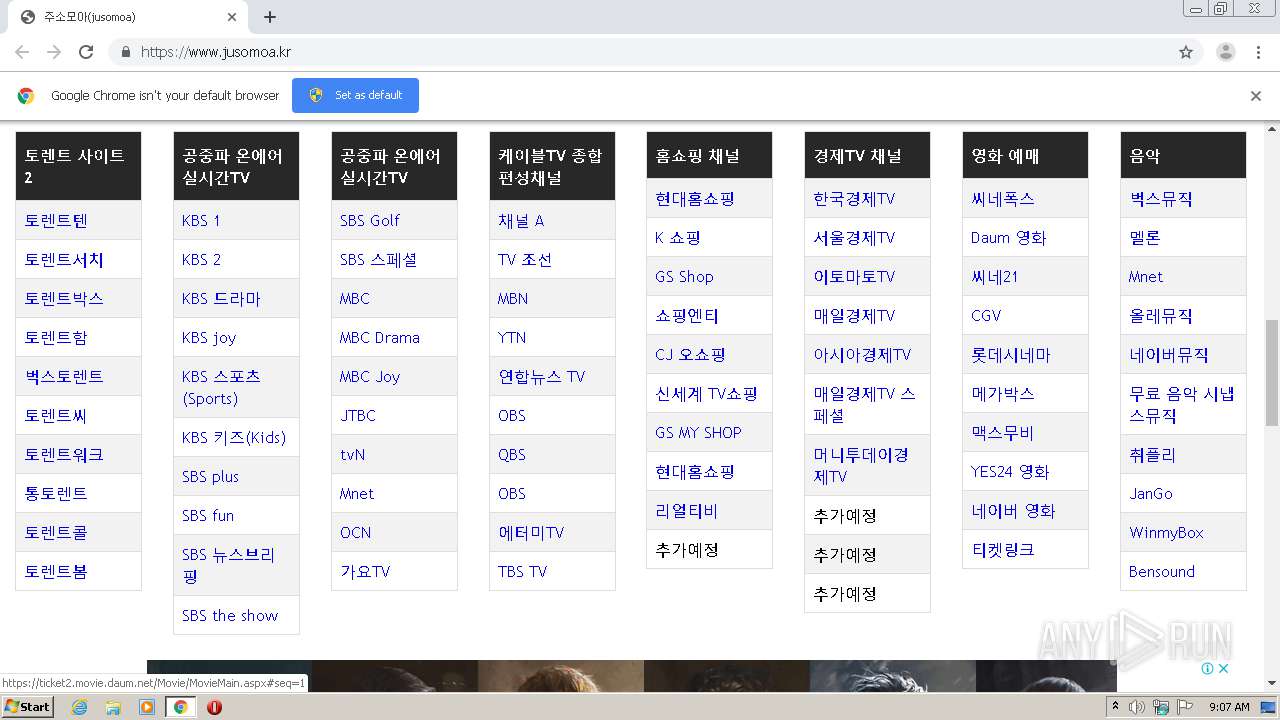Go back with the browser back arrow
The height and width of the screenshot is (720, 1280).
pyautogui.click(x=22, y=52)
